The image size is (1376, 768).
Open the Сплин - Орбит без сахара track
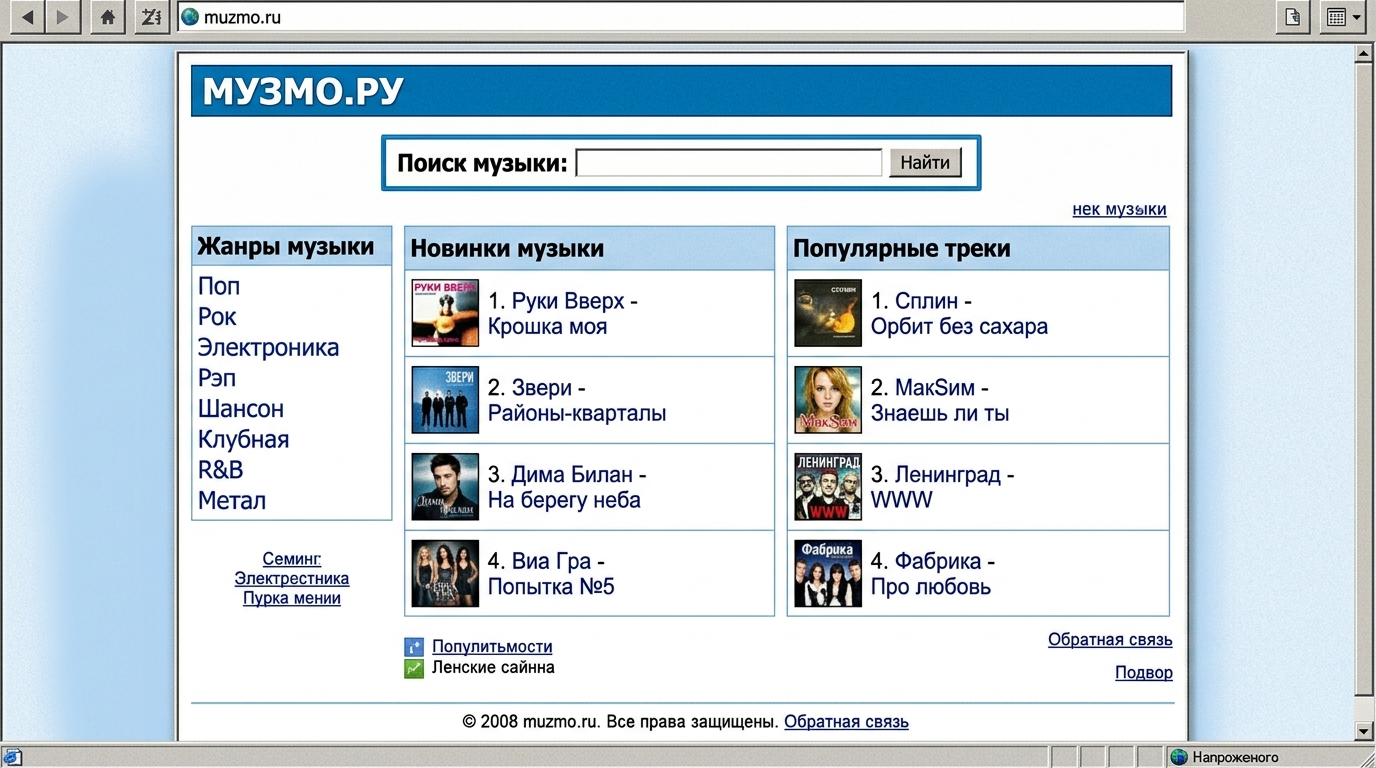pyautogui.click(x=959, y=314)
